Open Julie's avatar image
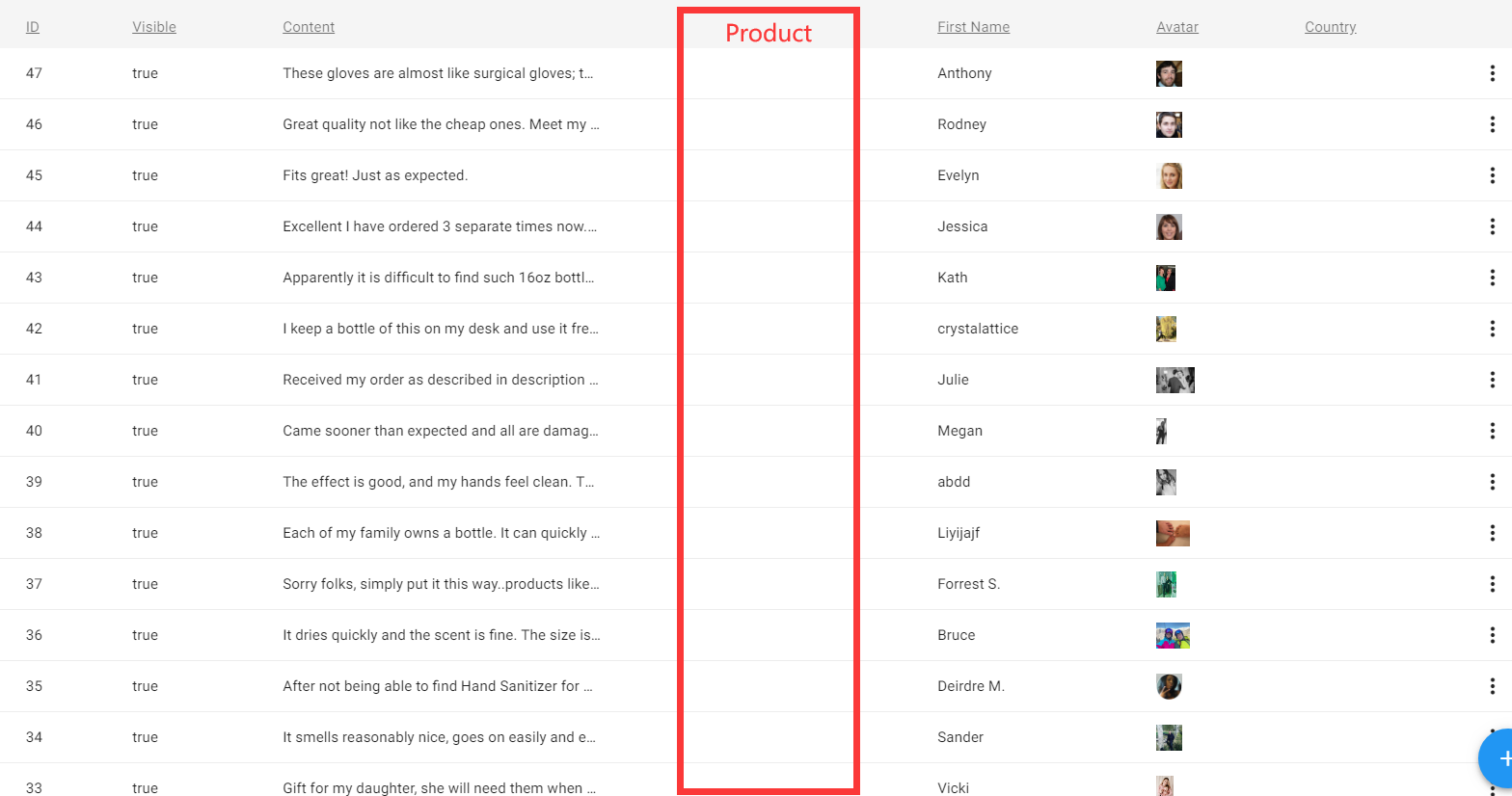 pos(1174,380)
